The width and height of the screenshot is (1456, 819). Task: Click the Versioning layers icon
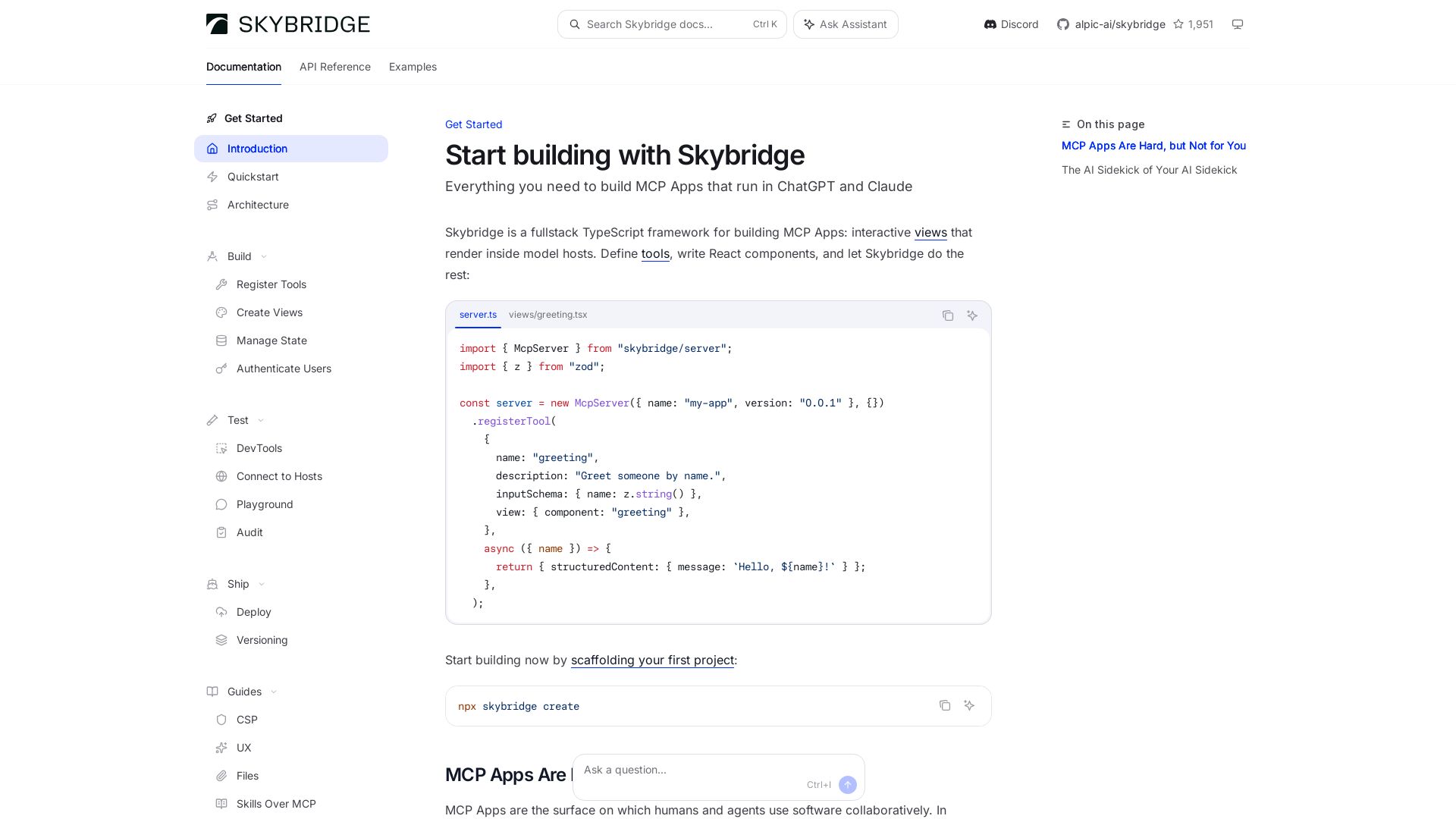[x=221, y=640]
